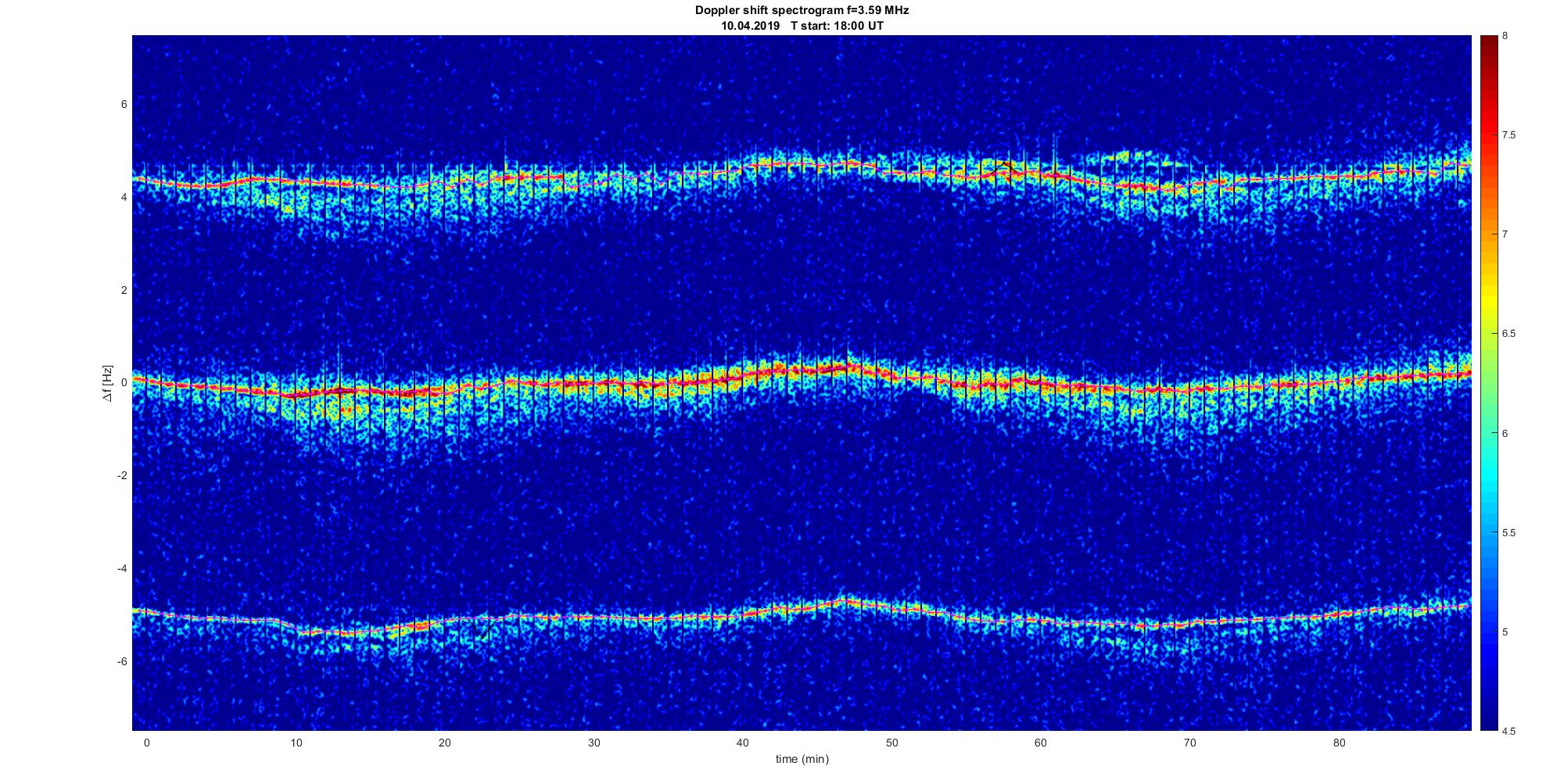Click the black caret marker on the upper trace
The height and width of the screenshot is (784, 1564).
click(x=1004, y=168)
